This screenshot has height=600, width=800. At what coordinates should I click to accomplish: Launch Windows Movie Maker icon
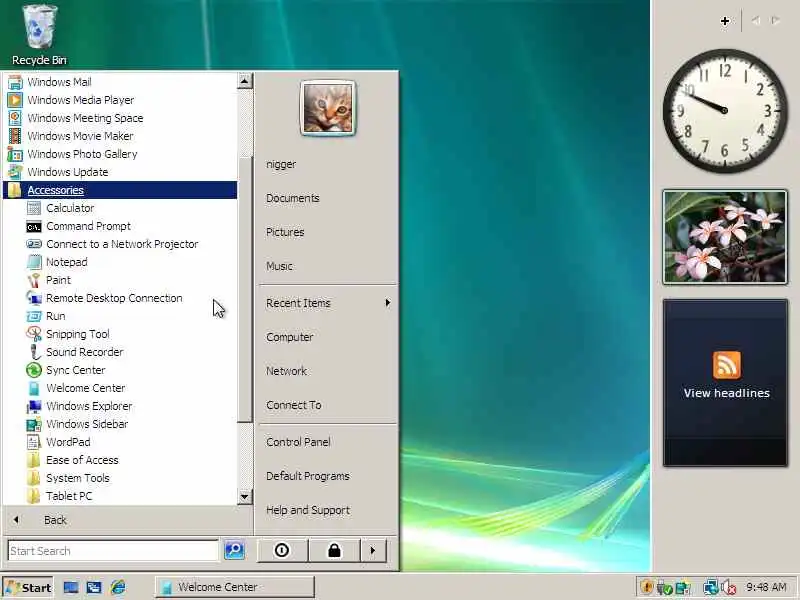15,136
